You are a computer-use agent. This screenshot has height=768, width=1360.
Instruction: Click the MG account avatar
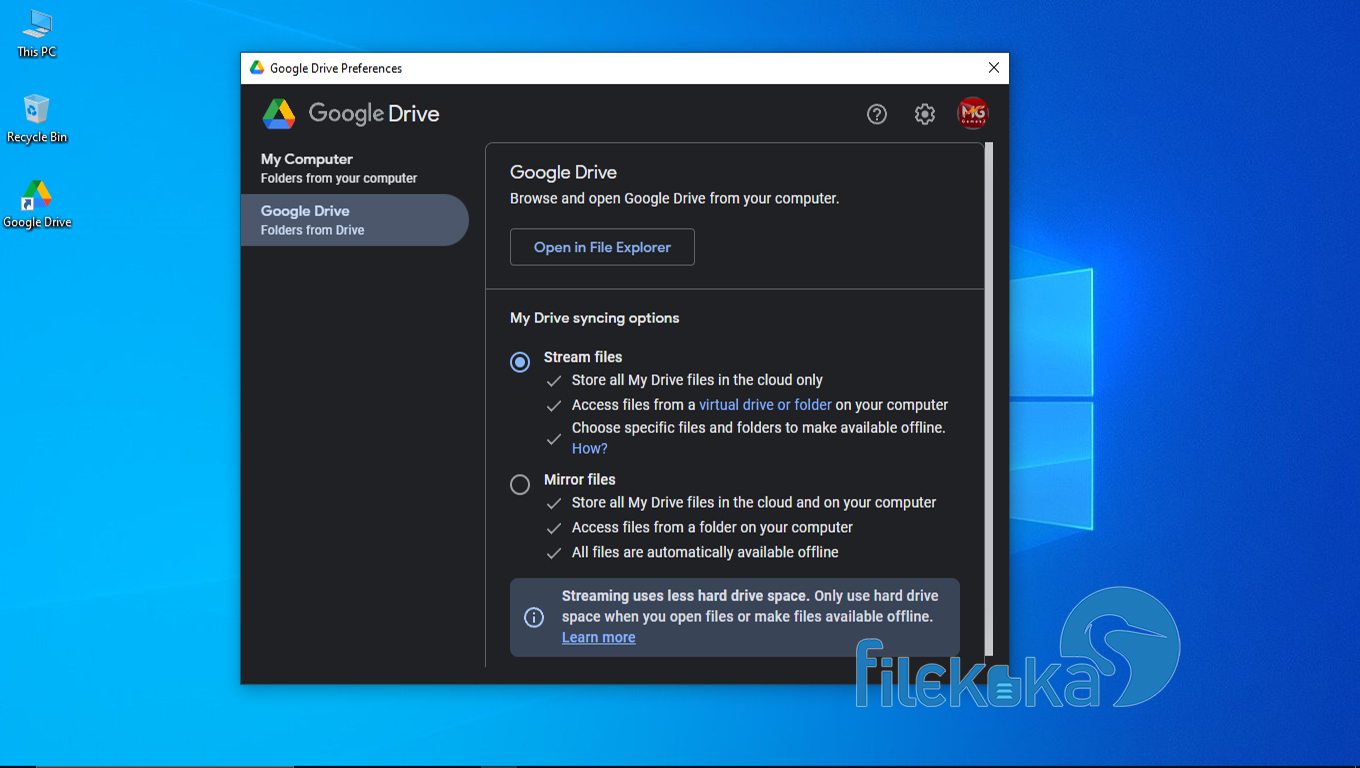(973, 114)
